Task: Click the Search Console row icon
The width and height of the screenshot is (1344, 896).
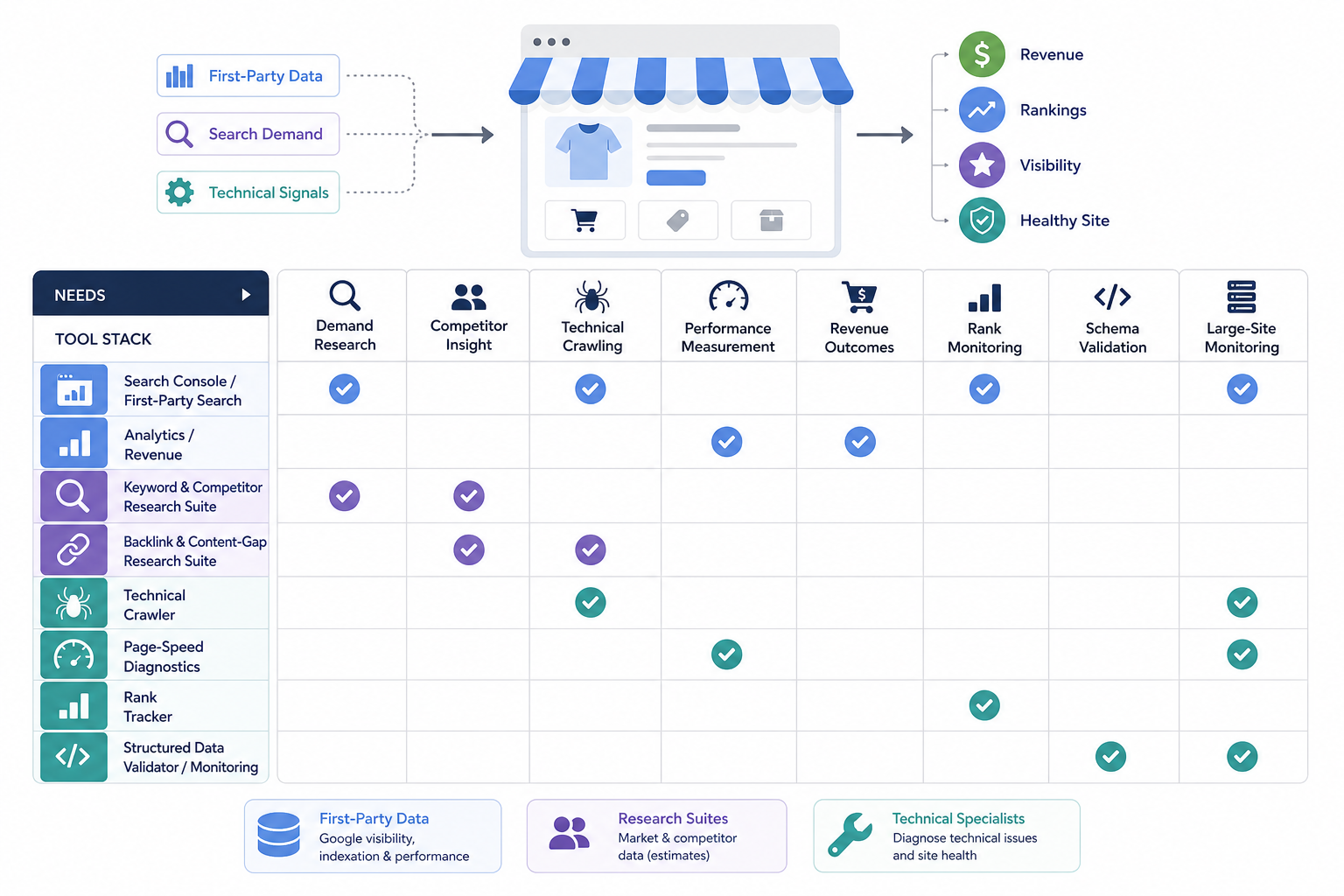Action: (x=74, y=389)
